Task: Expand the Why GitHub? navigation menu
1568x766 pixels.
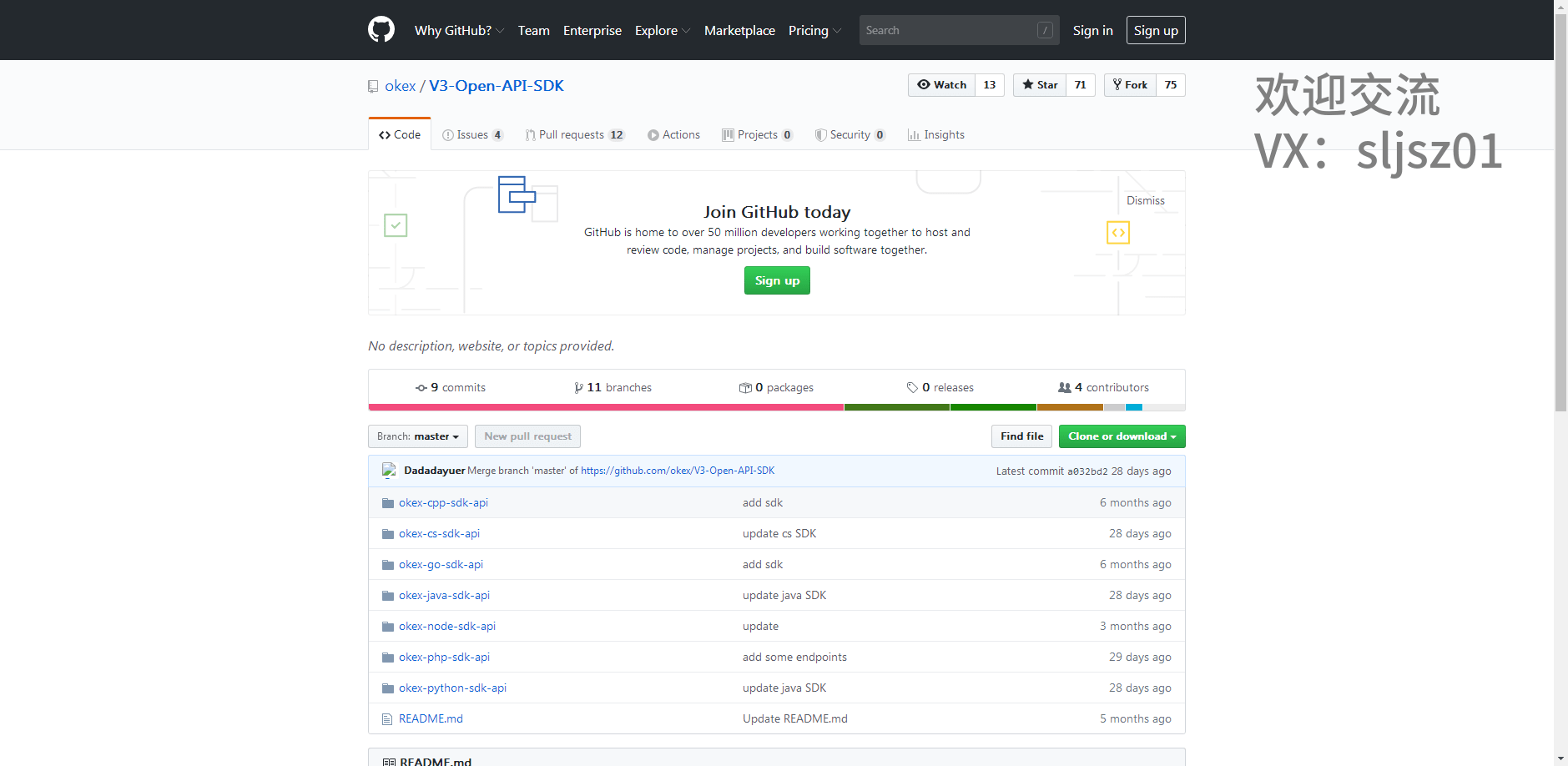Action: click(459, 31)
